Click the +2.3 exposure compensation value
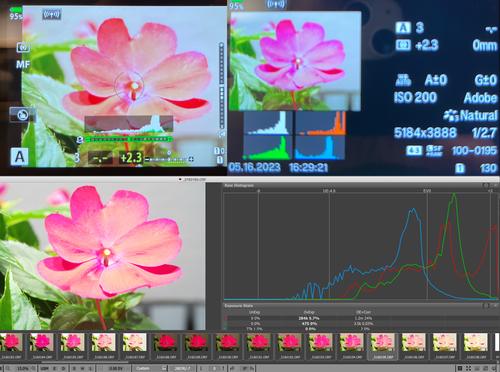This screenshot has height=372, width=500. pyautogui.click(x=131, y=158)
